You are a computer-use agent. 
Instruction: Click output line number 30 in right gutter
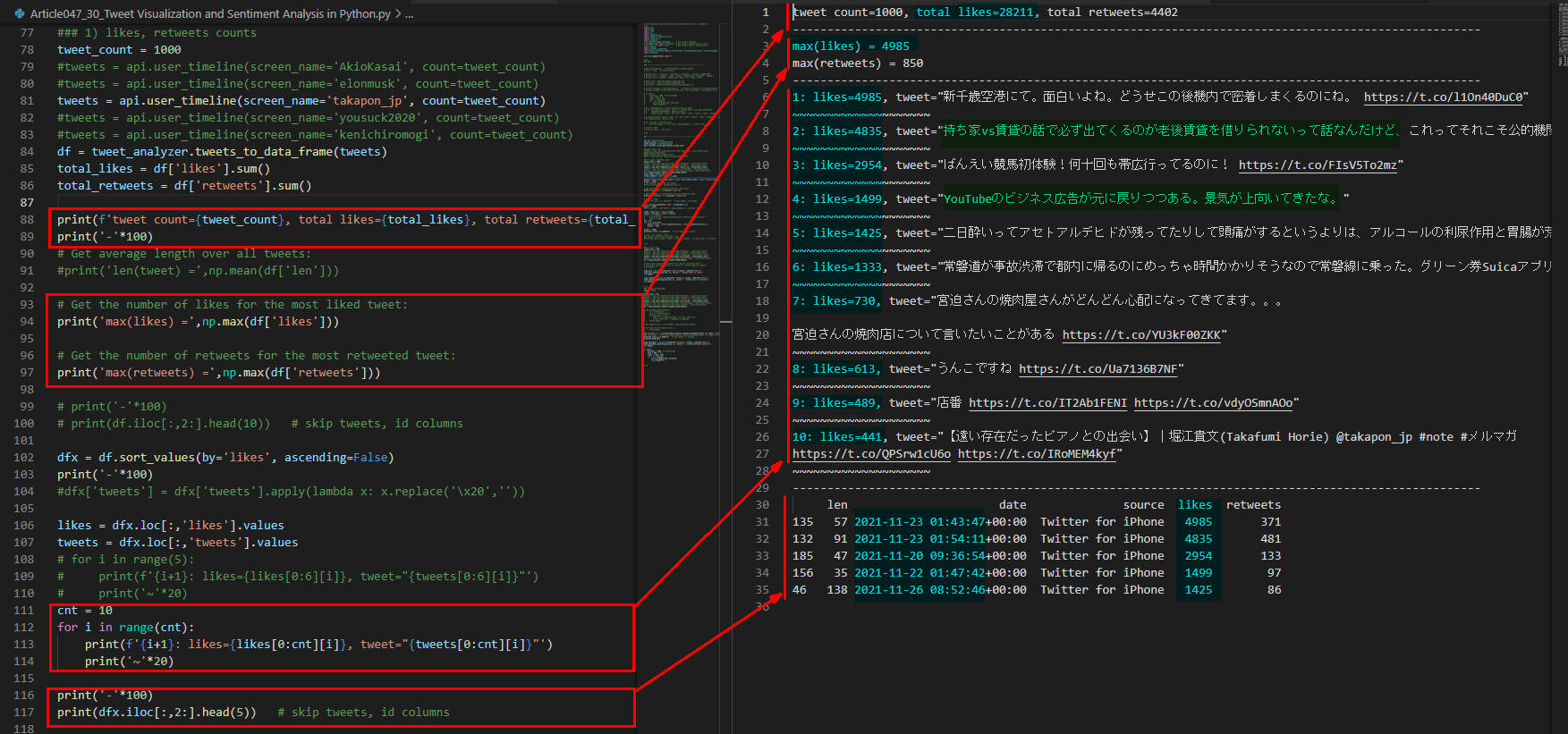(762, 505)
